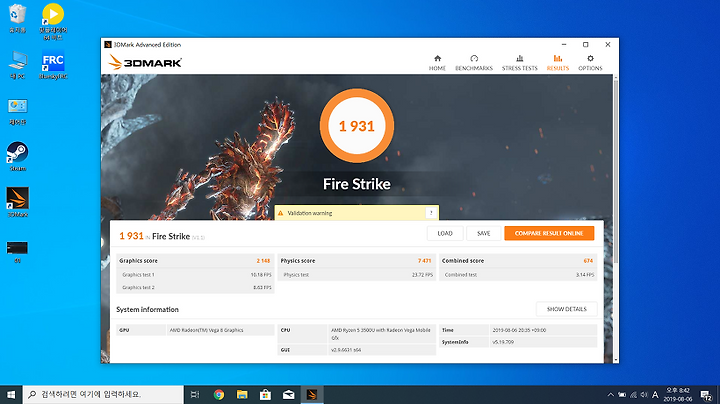Open the Windows Start menu
The height and width of the screenshot is (404, 720).
tap(11, 394)
